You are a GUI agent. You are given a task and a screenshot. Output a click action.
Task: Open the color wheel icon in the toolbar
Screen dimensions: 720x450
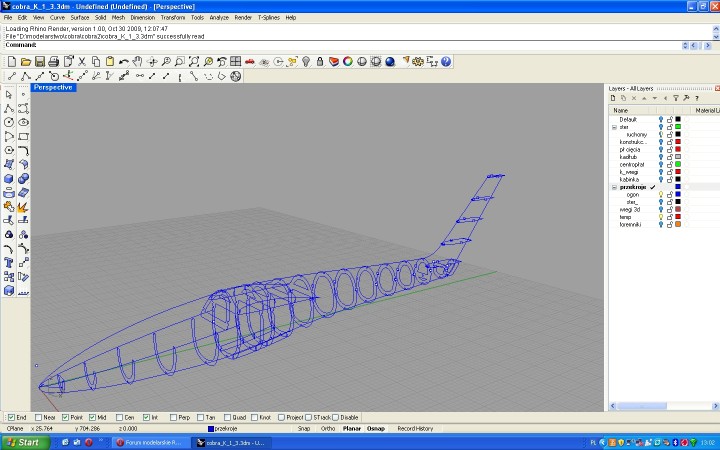tap(348, 62)
